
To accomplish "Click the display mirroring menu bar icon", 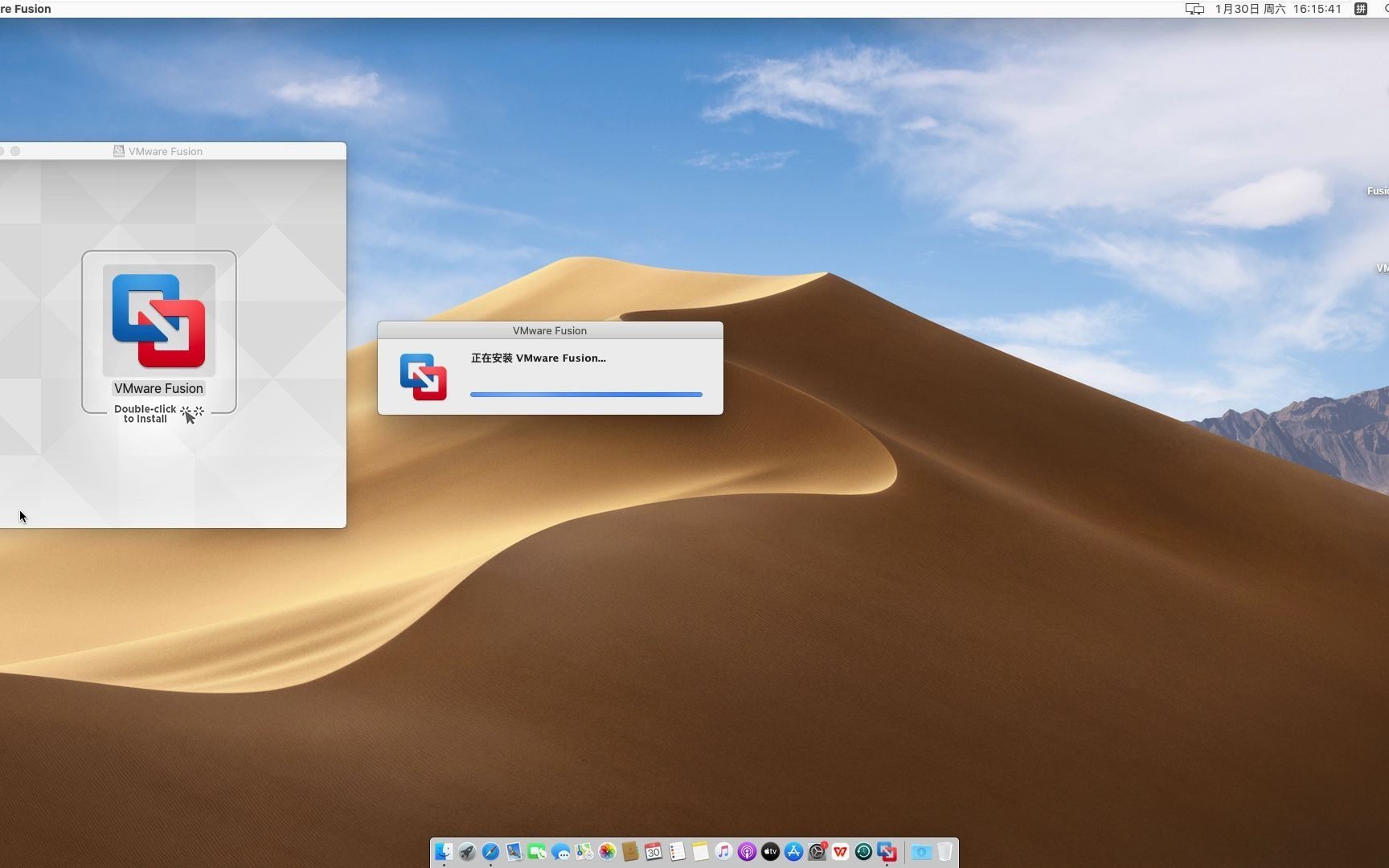I will 1194,9.
